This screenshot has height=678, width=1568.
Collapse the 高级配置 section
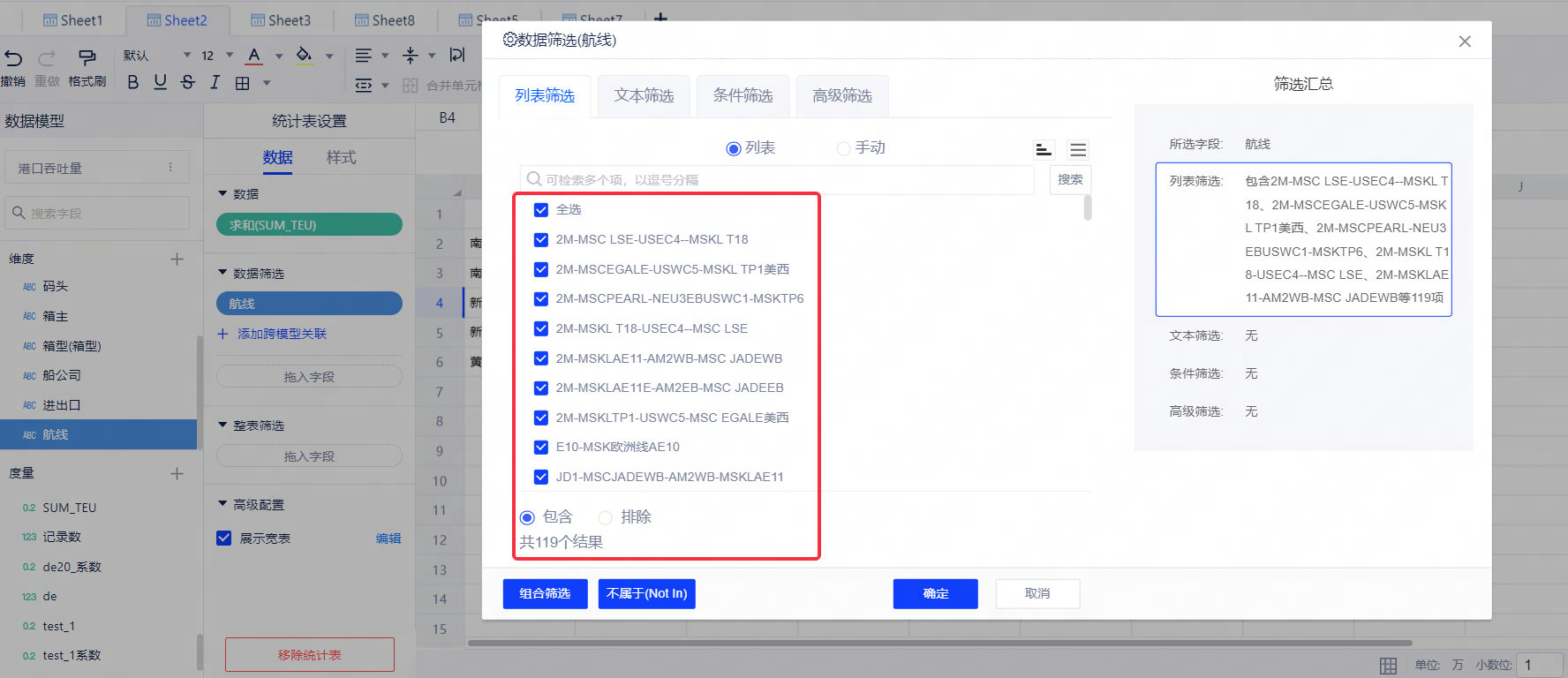point(222,504)
